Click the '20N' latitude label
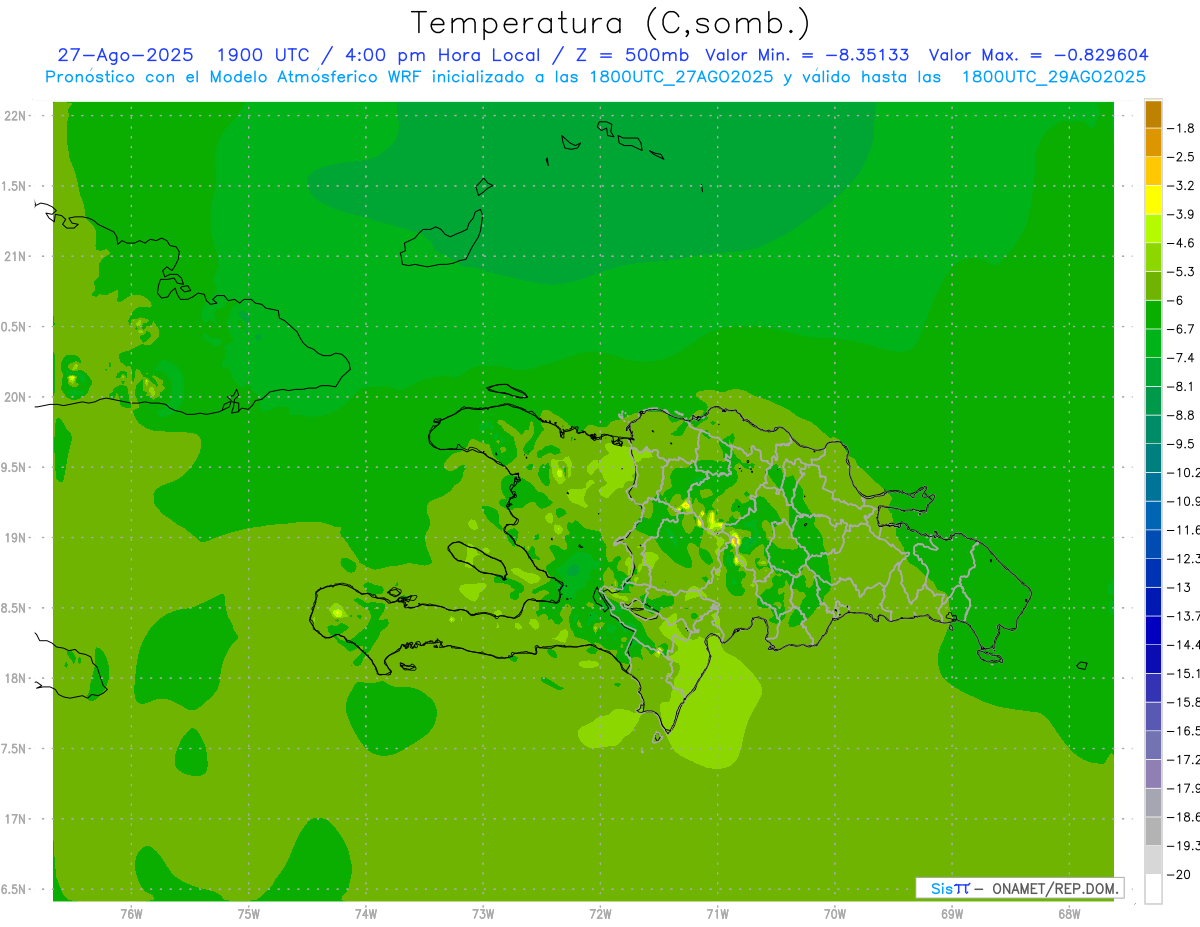Viewport: 1200px width, 927px height. (x=16, y=397)
